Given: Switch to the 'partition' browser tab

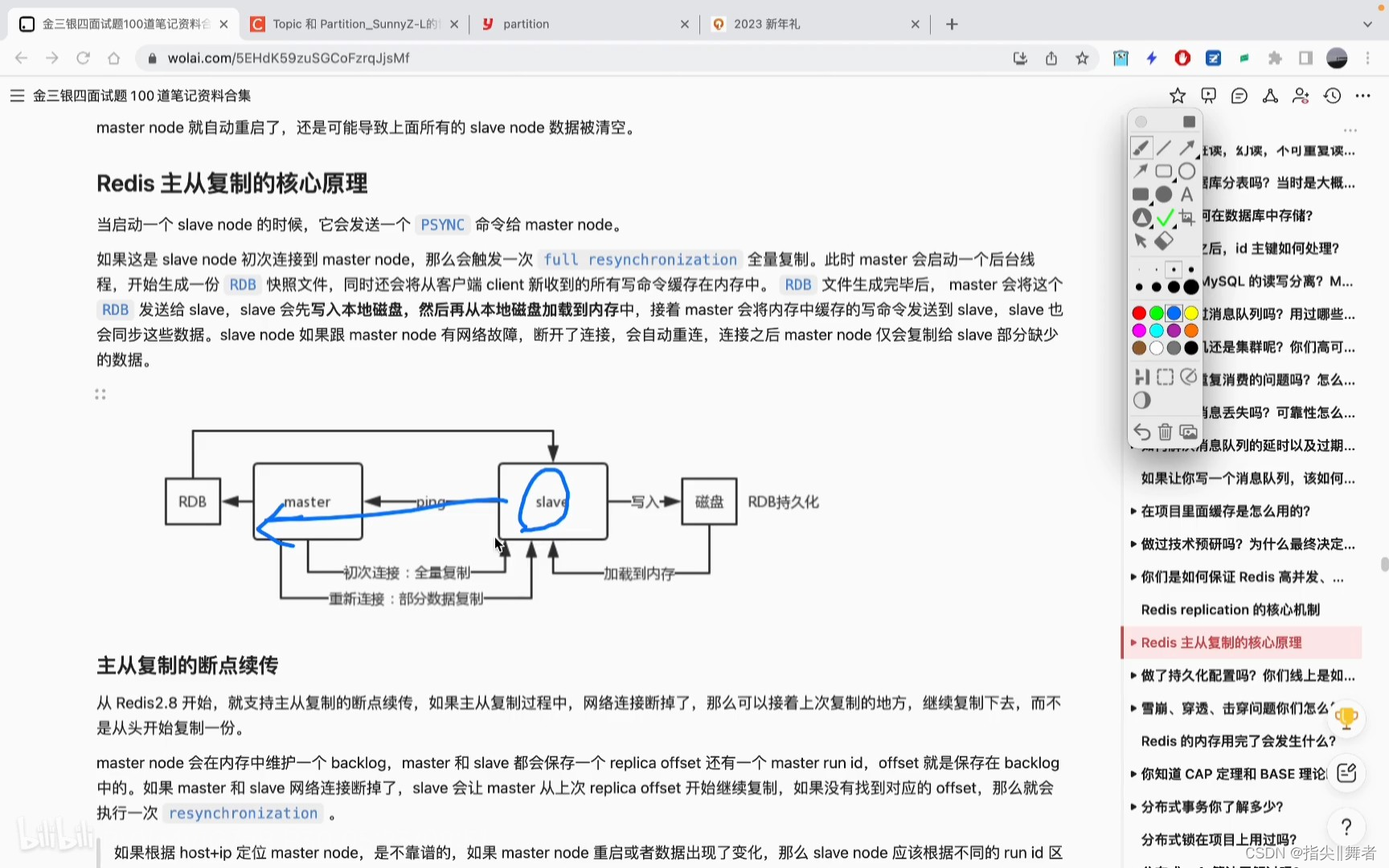Looking at the screenshot, I should pos(584,24).
